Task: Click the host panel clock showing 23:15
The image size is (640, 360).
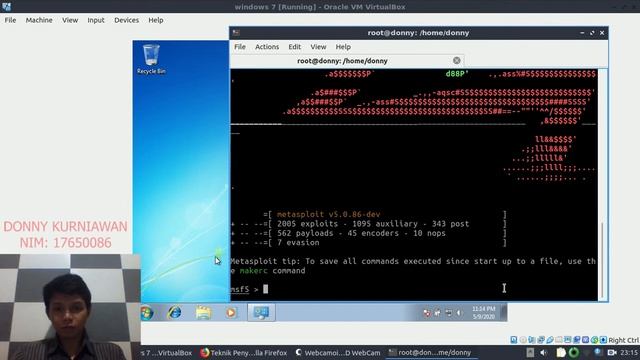Action: pyautogui.click(x=629, y=352)
